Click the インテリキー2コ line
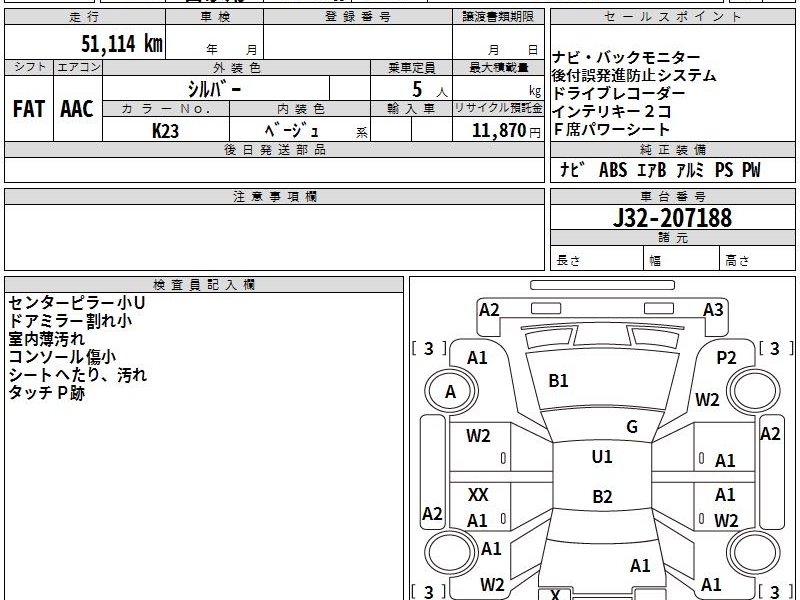 coord(612,111)
